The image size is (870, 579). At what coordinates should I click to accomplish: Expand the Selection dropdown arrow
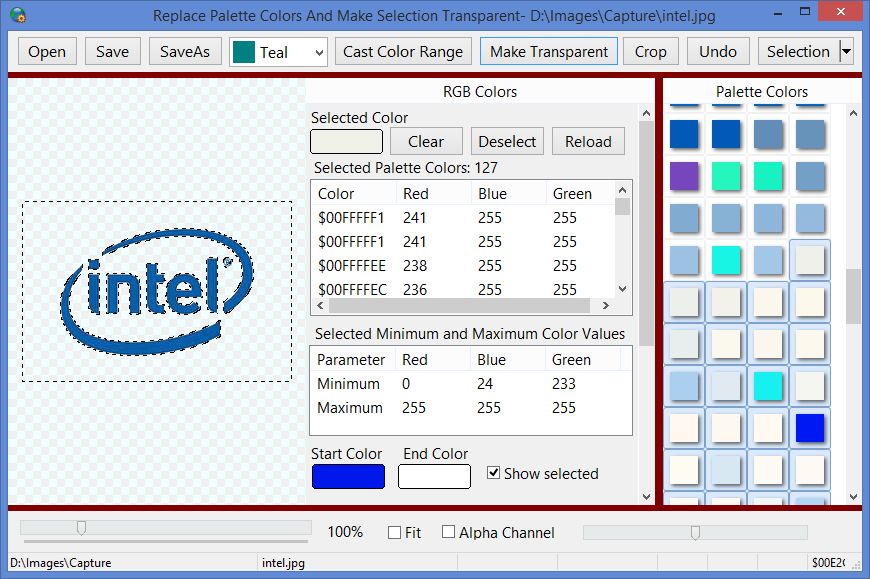click(x=846, y=52)
